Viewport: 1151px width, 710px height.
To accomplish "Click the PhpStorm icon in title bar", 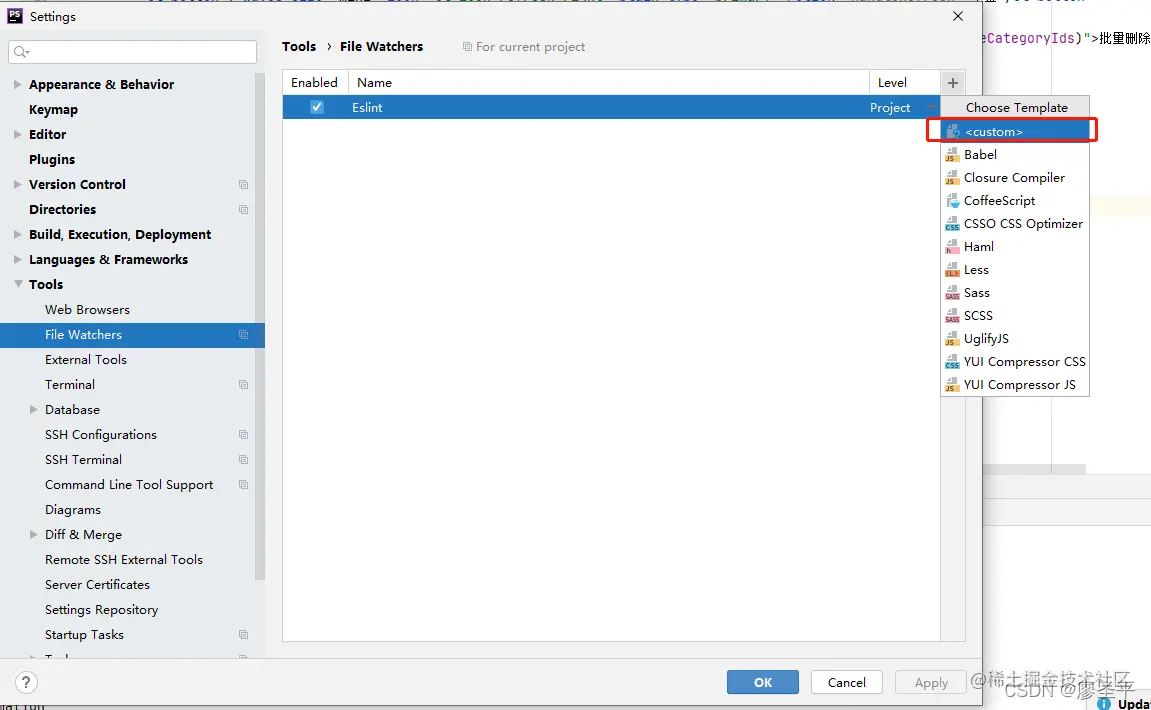I will (x=14, y=16).
